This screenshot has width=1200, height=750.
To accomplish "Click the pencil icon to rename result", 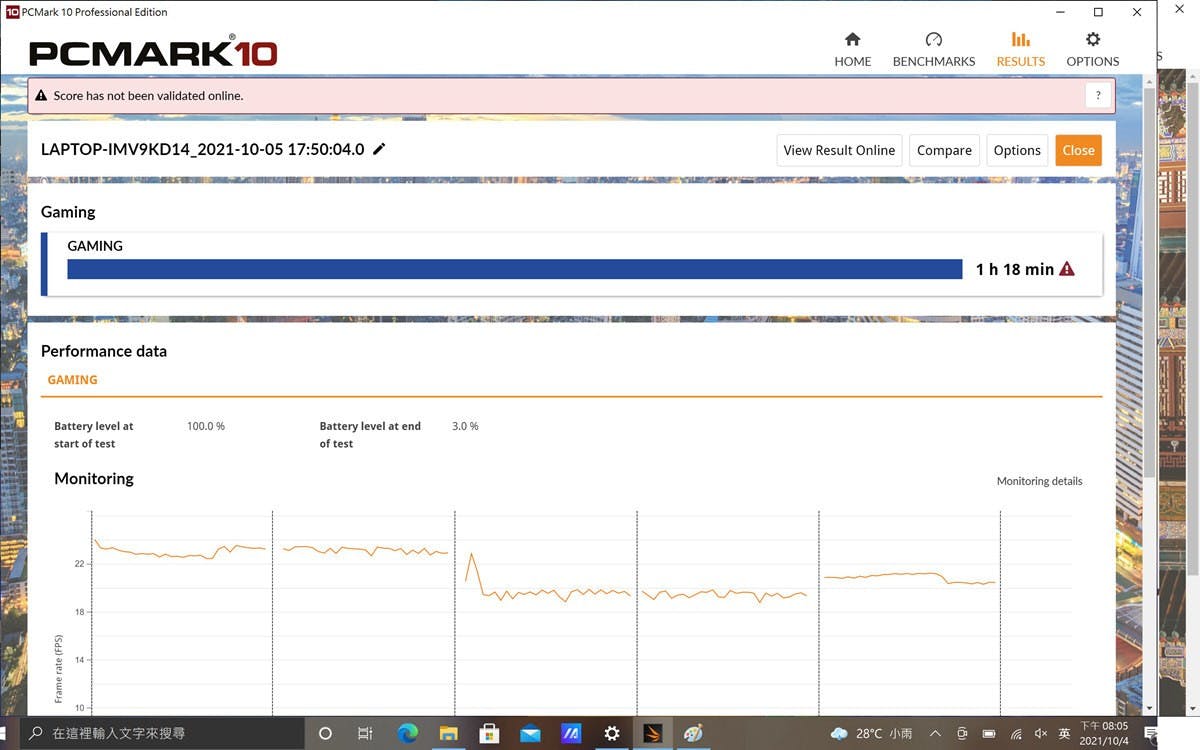I will point(379,150).
